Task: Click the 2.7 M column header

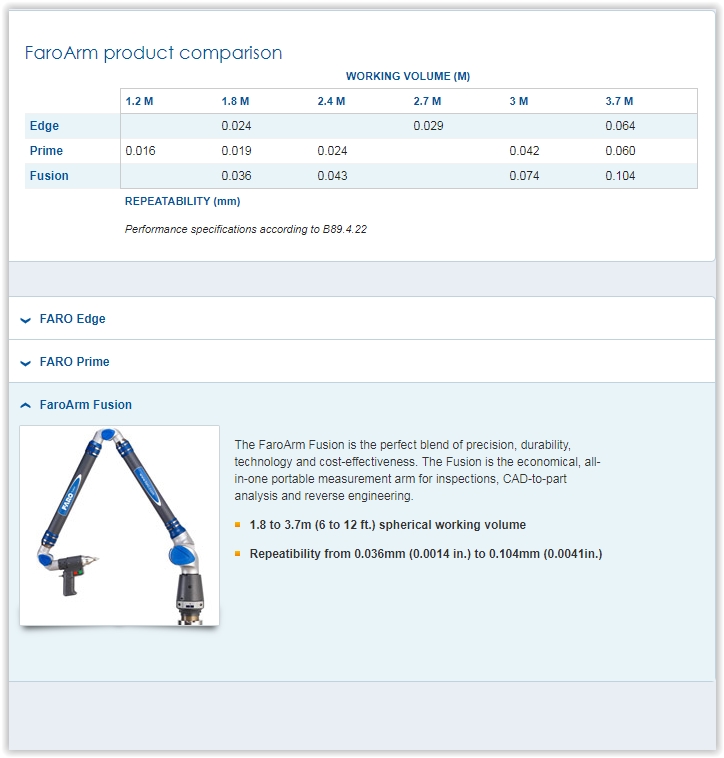Action: point(427,101)
